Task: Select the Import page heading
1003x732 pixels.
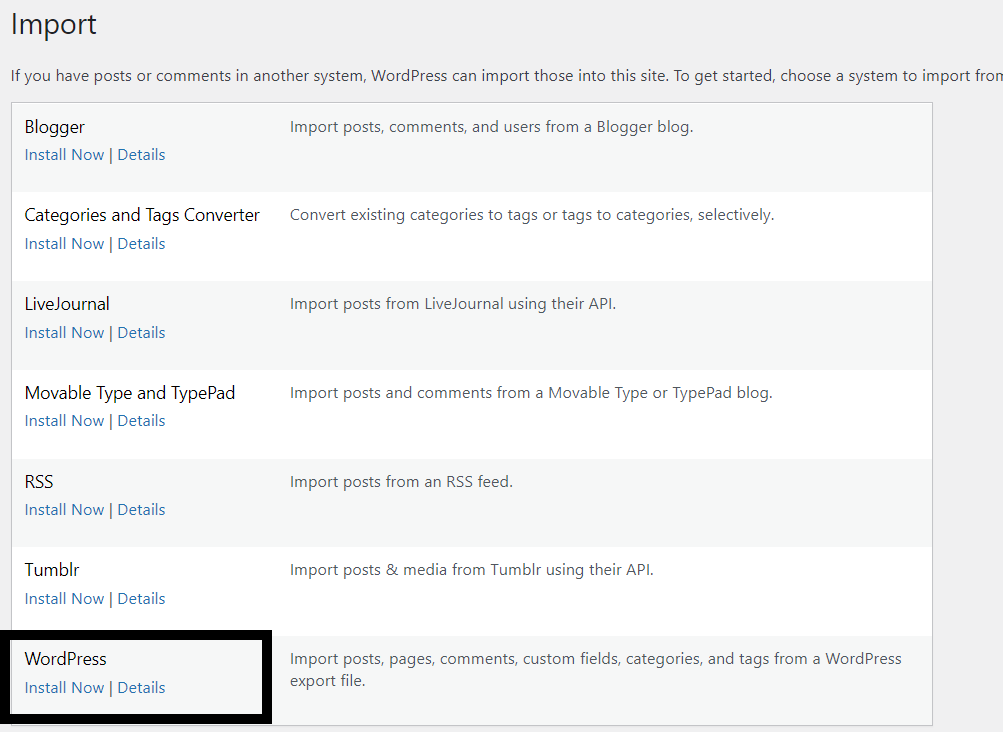Action: pyautogui.click(x=54, y=25)
